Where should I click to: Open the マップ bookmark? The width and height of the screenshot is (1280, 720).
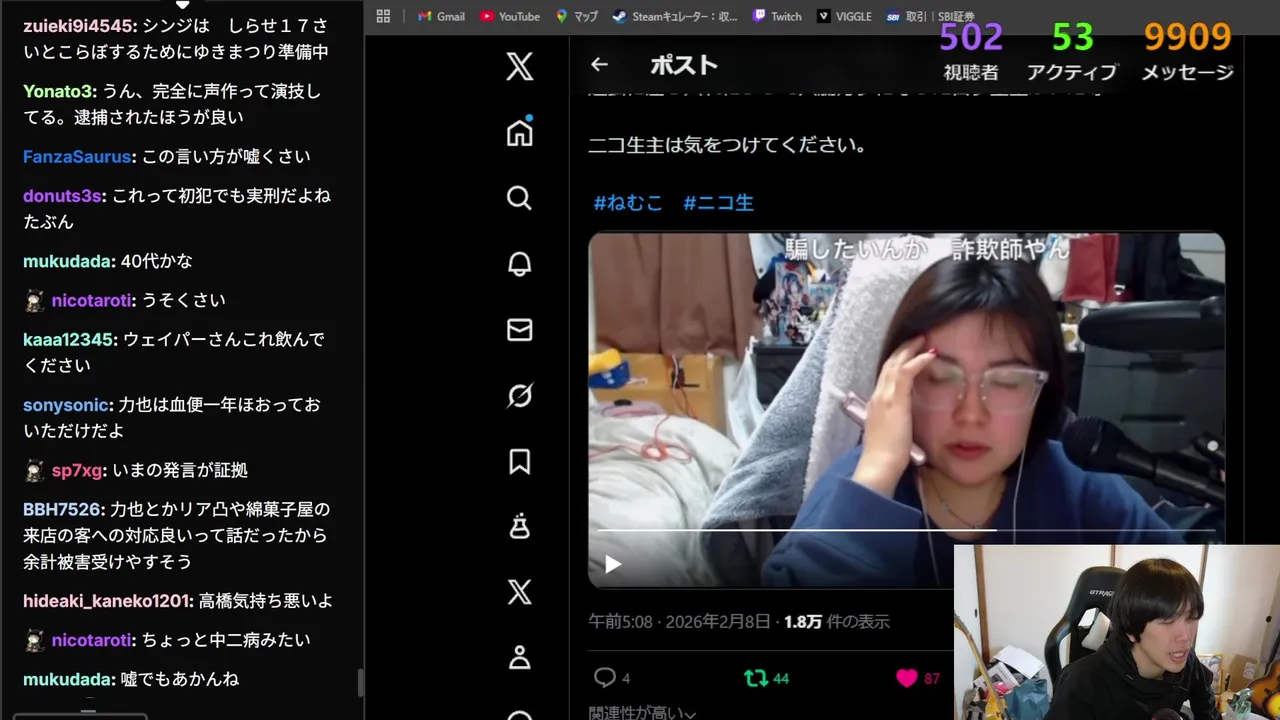pyautogui.click(x=577, y=16)
